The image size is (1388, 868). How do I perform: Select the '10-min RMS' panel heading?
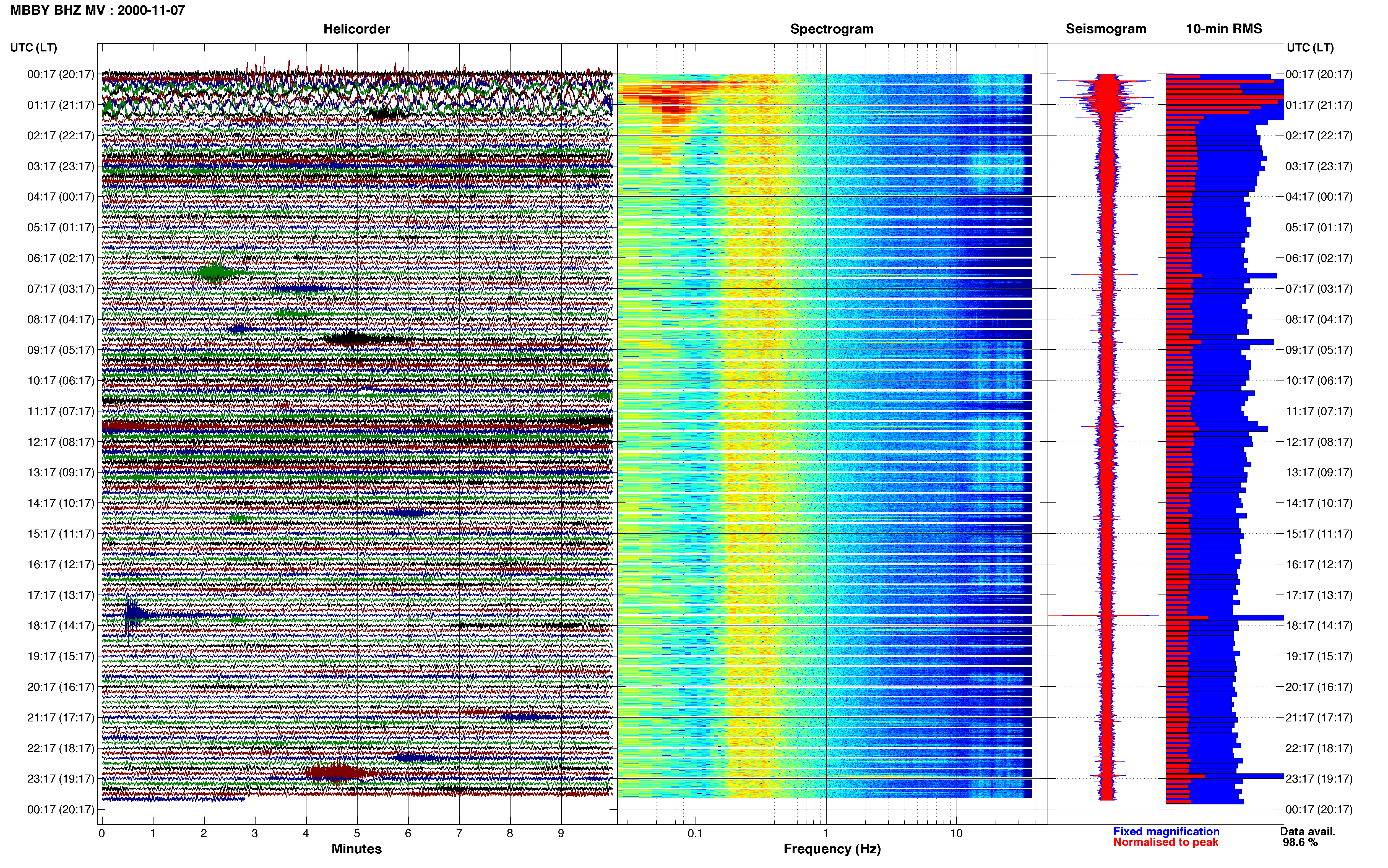[1224, 29]
